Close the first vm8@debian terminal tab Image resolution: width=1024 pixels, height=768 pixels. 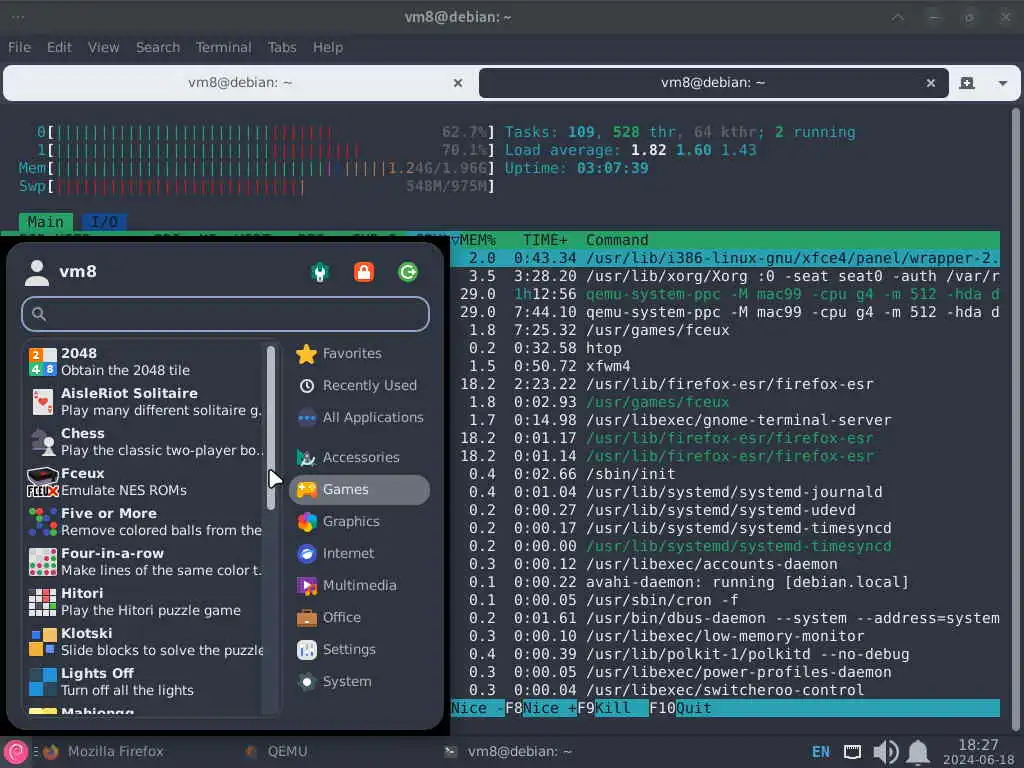[x=458, y=83]
